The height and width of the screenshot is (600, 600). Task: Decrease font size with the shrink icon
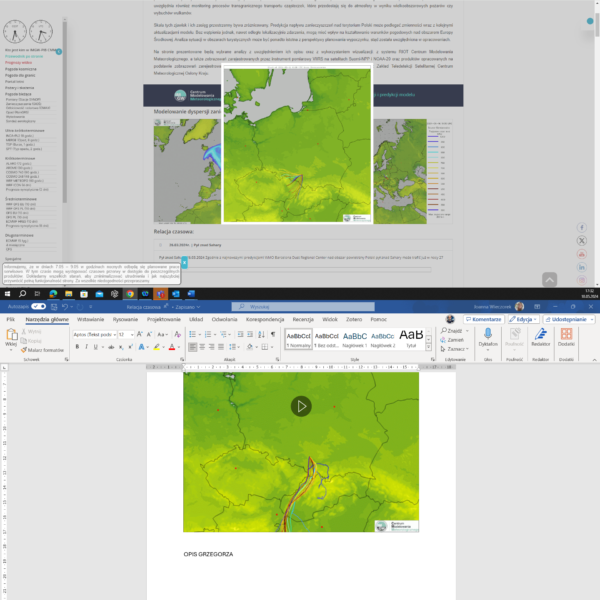149,334
